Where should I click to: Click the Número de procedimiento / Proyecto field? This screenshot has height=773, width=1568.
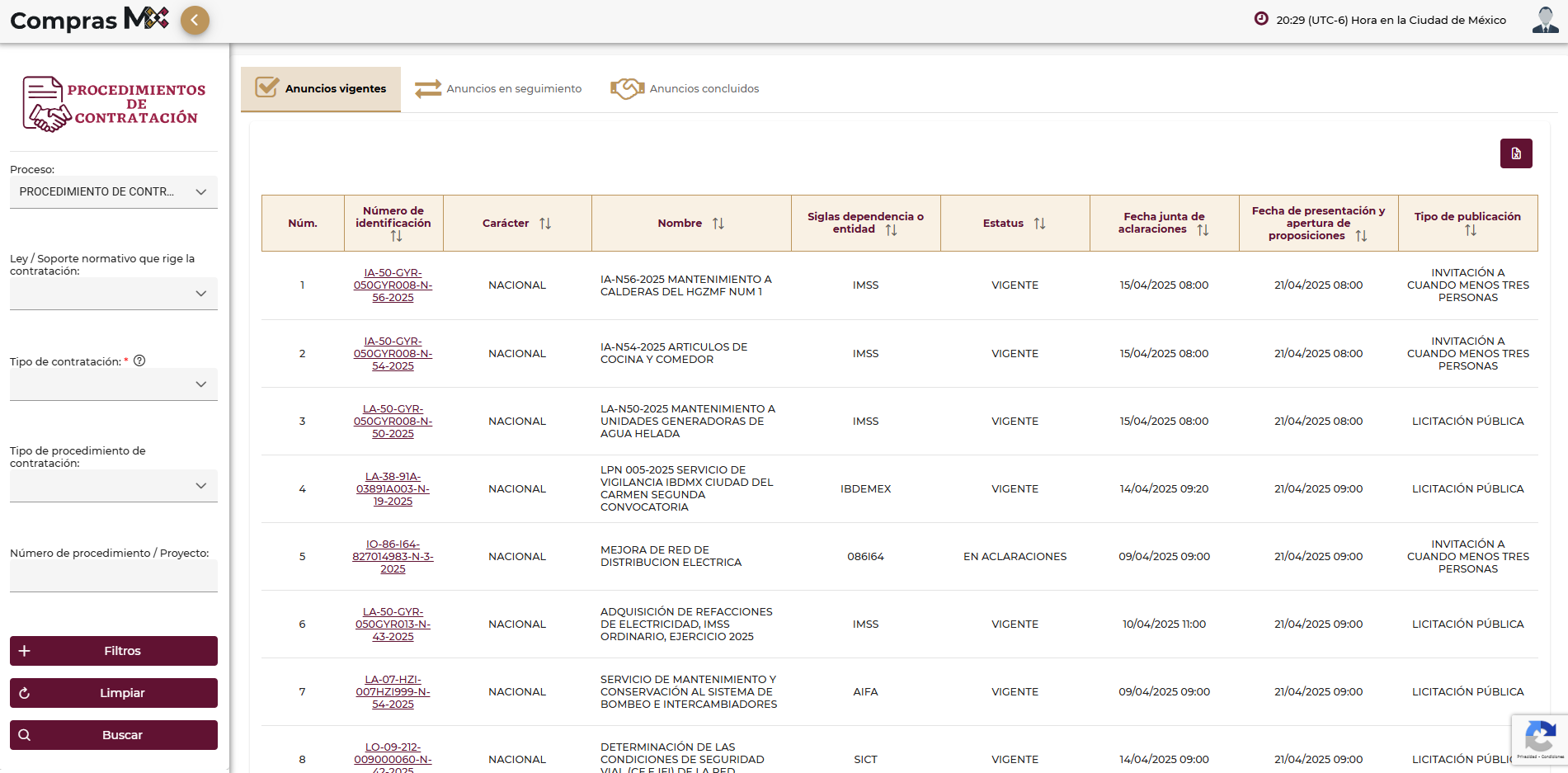point(114,576)
